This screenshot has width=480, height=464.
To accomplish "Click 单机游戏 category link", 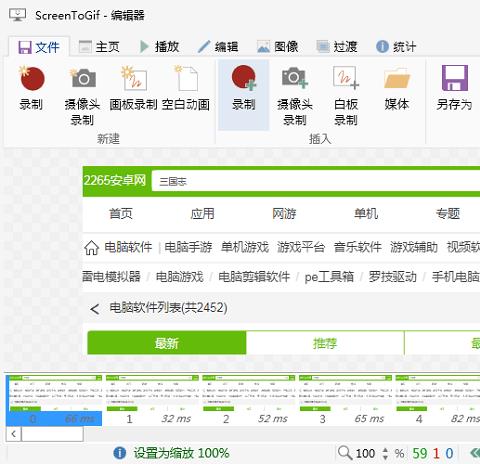I will pos(245,247).
